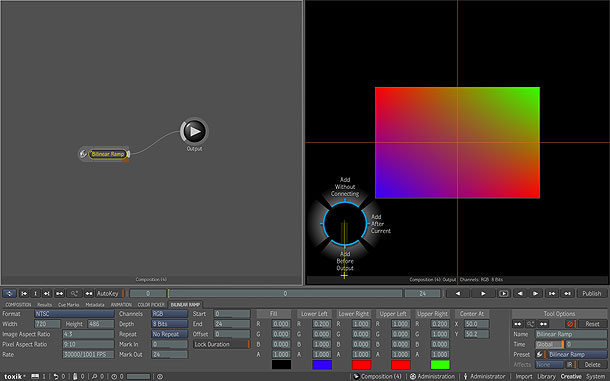610x381 pixels.
Task: Open the ANIMATION tab
Action: (121, 305)
